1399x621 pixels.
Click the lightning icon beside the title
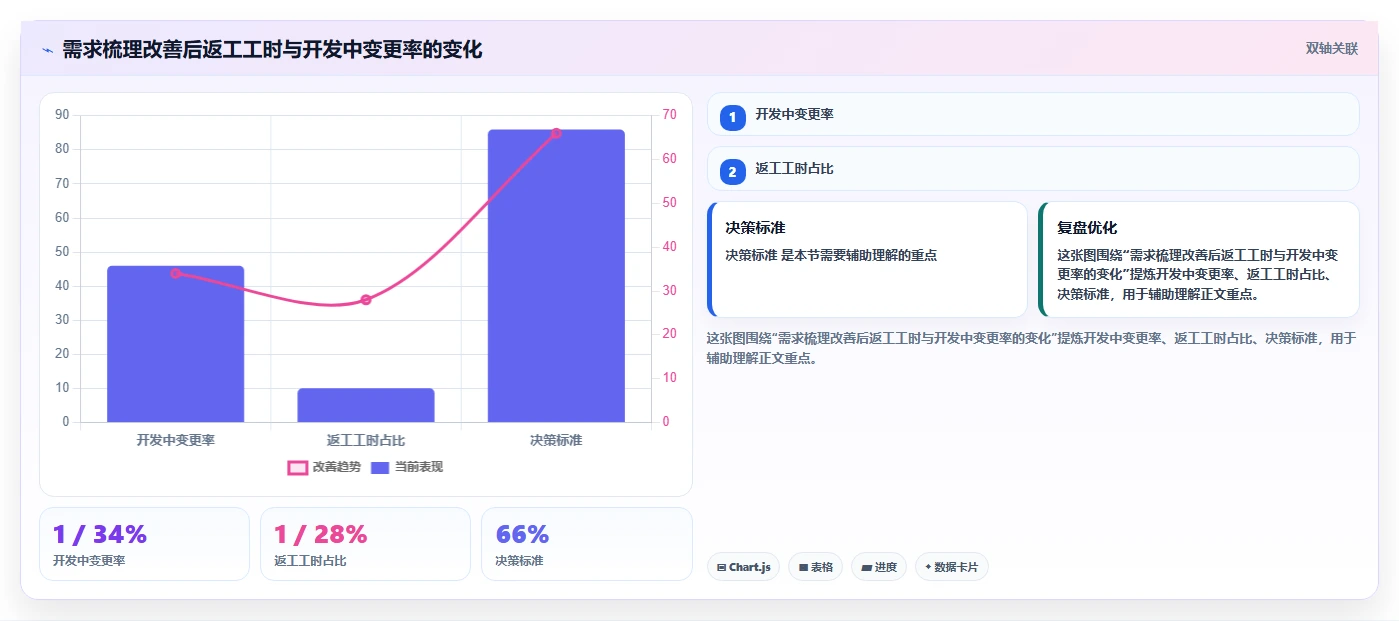pyautogui.click(x=48, y=49)
